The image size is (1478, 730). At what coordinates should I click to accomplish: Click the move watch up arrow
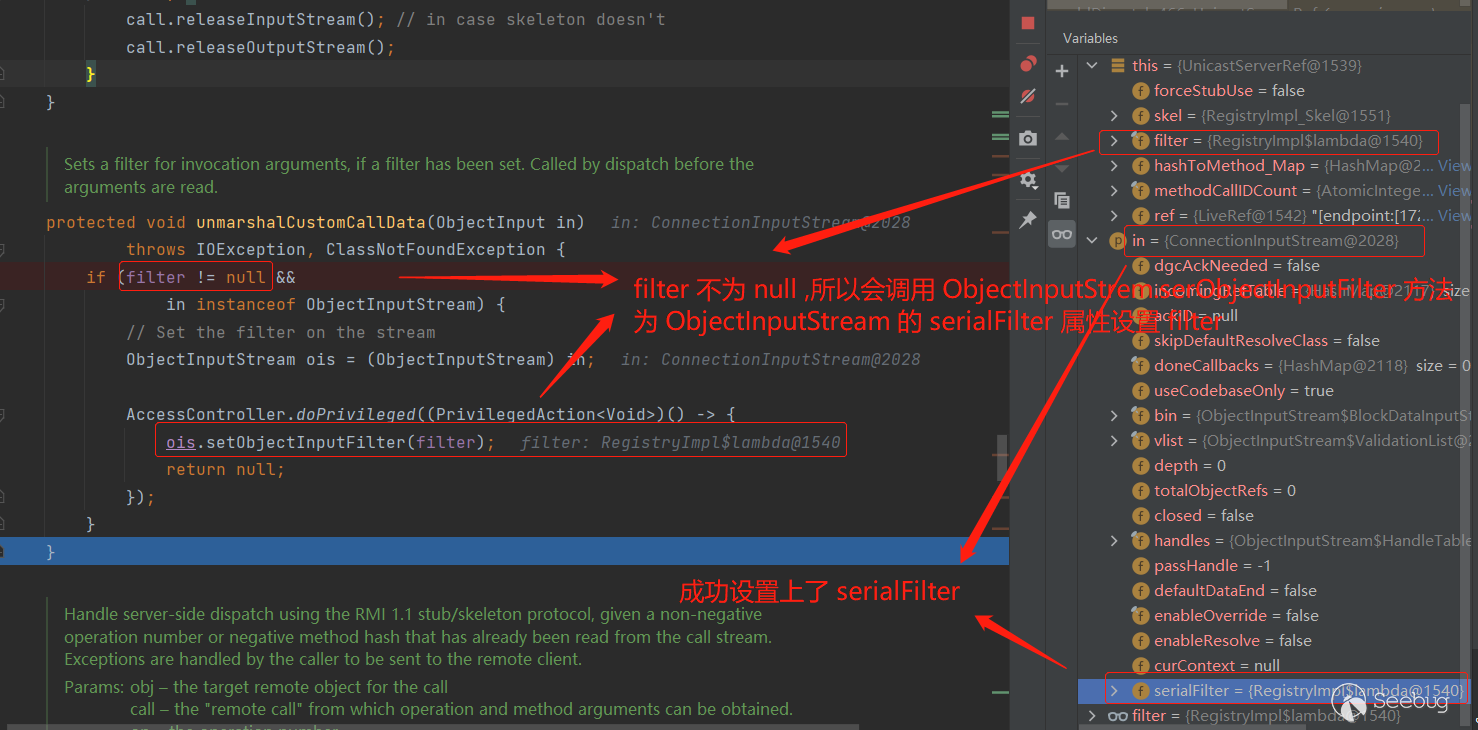click(x=1062, y=136)
